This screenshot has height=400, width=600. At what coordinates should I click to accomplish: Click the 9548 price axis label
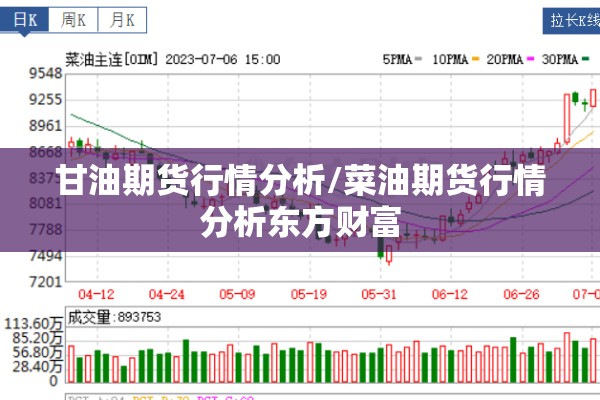(x=46, y=73)
